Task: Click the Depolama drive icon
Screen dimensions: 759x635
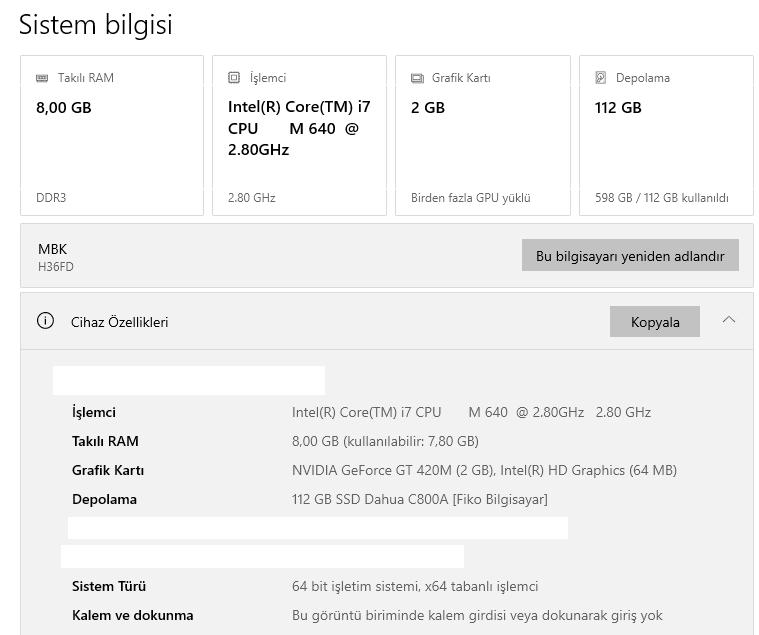Action: tap(601, 78)
